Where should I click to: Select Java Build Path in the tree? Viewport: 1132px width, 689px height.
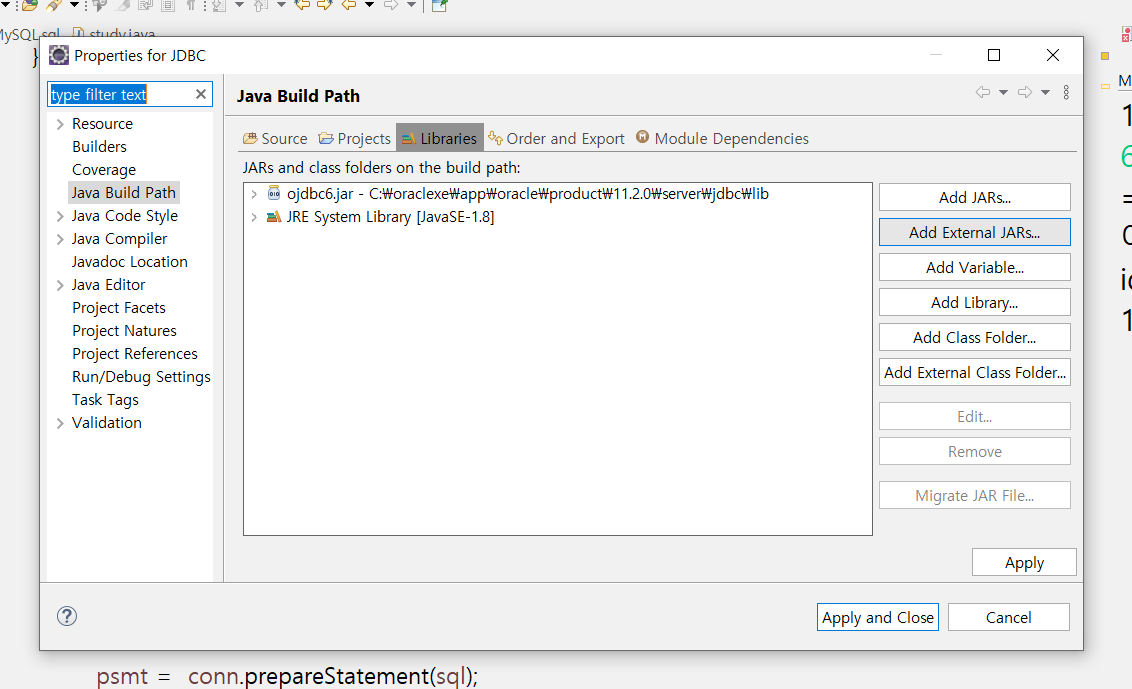123,193
